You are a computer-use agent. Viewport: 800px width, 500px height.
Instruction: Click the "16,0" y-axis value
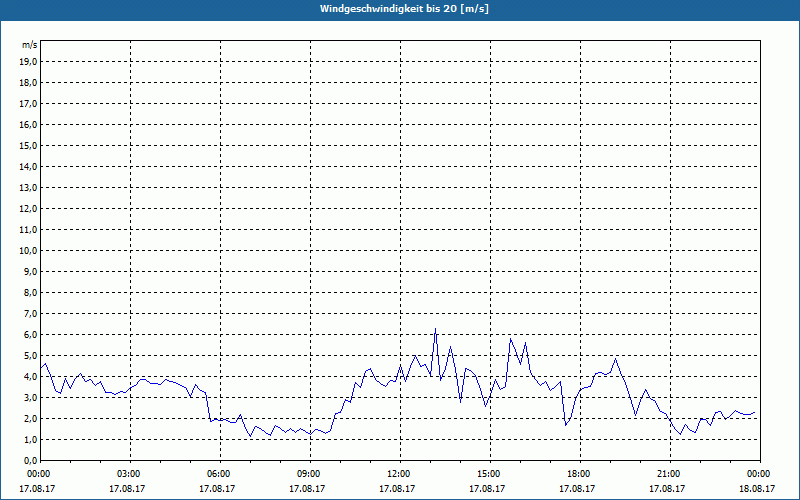28,124
